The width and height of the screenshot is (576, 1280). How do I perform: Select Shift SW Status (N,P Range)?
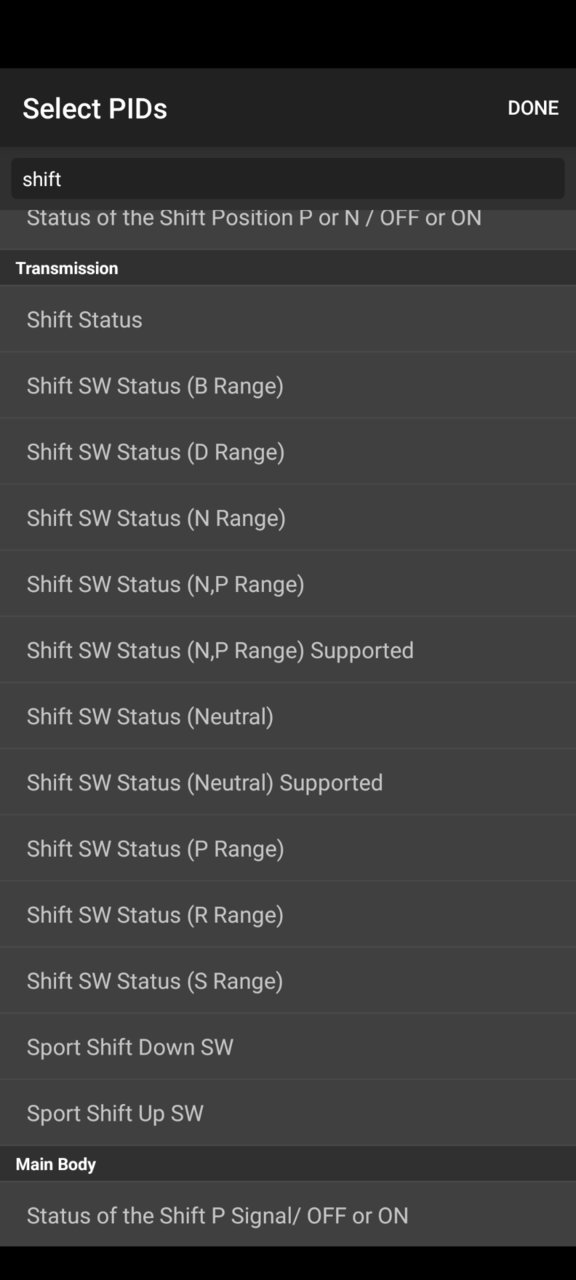[x=288, y=584]
